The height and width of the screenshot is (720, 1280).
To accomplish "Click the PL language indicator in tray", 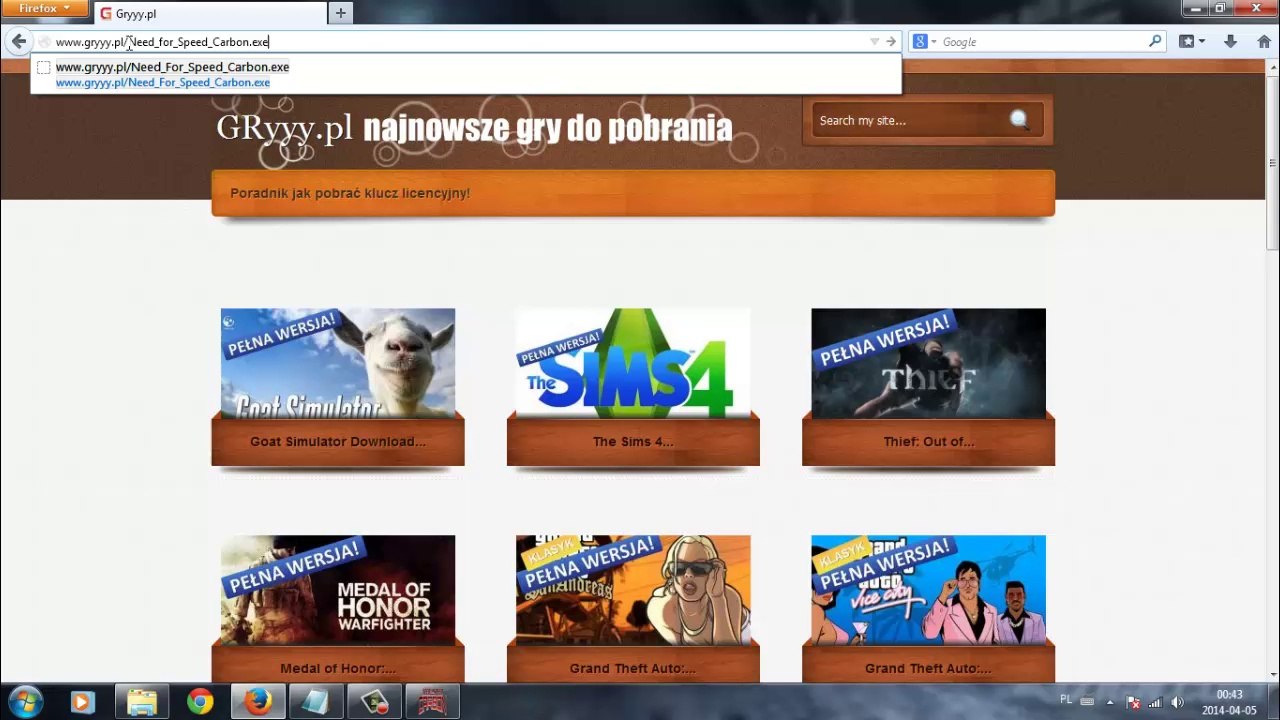I will [x=1066, y=700].
